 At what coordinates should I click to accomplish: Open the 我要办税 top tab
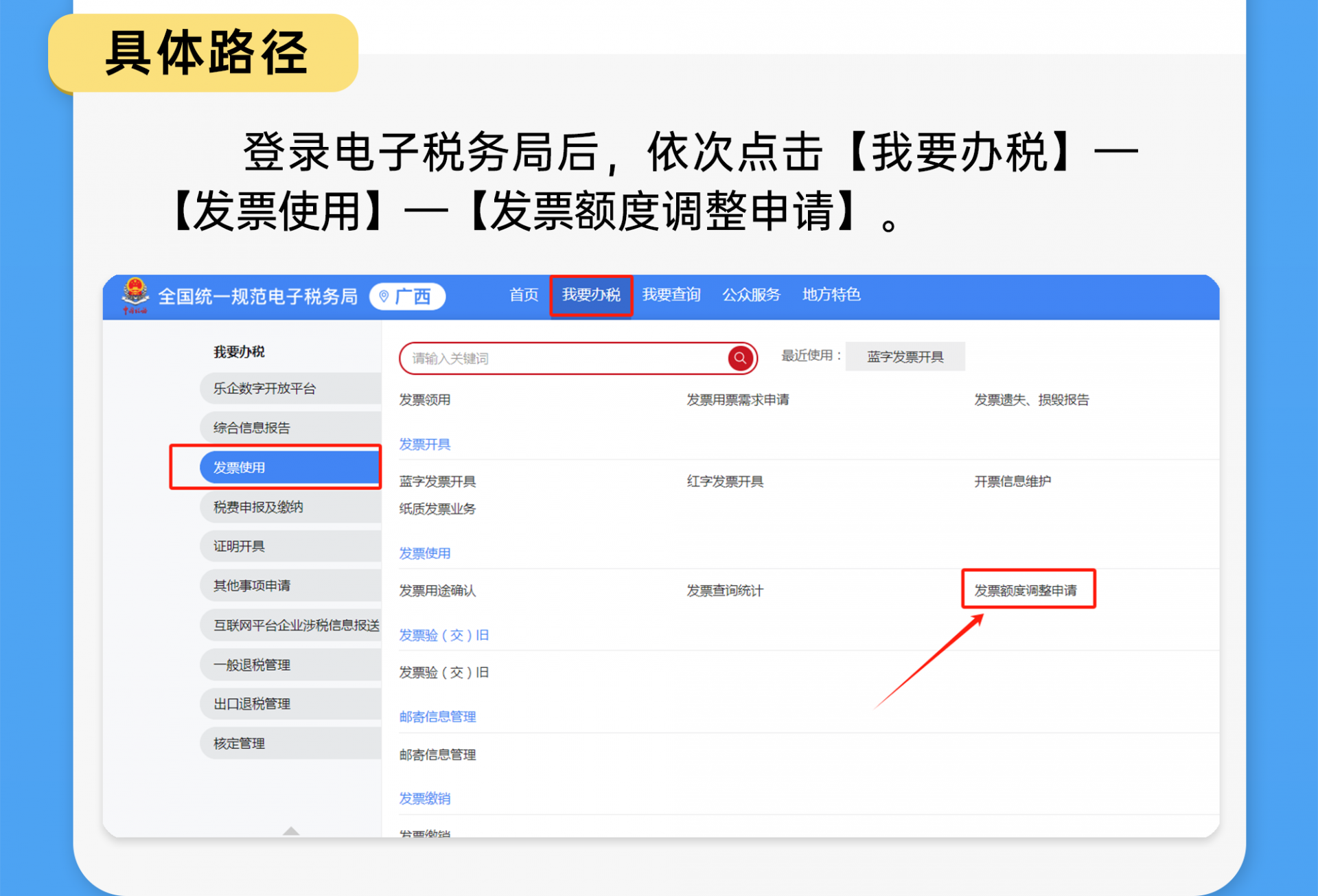point(591,295)
